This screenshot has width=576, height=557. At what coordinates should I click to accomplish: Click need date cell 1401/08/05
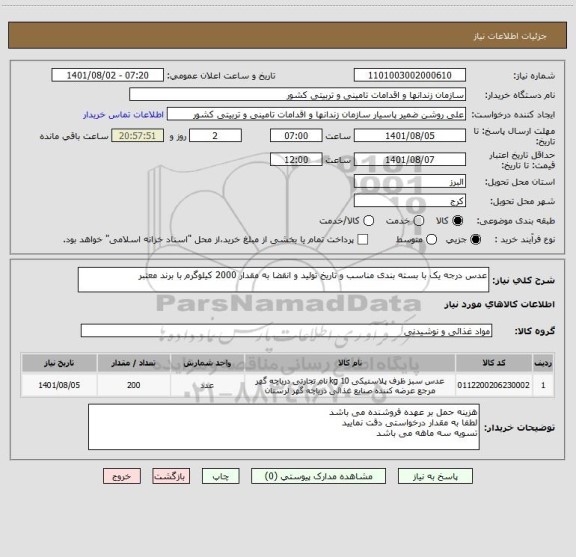coord(59,385)
